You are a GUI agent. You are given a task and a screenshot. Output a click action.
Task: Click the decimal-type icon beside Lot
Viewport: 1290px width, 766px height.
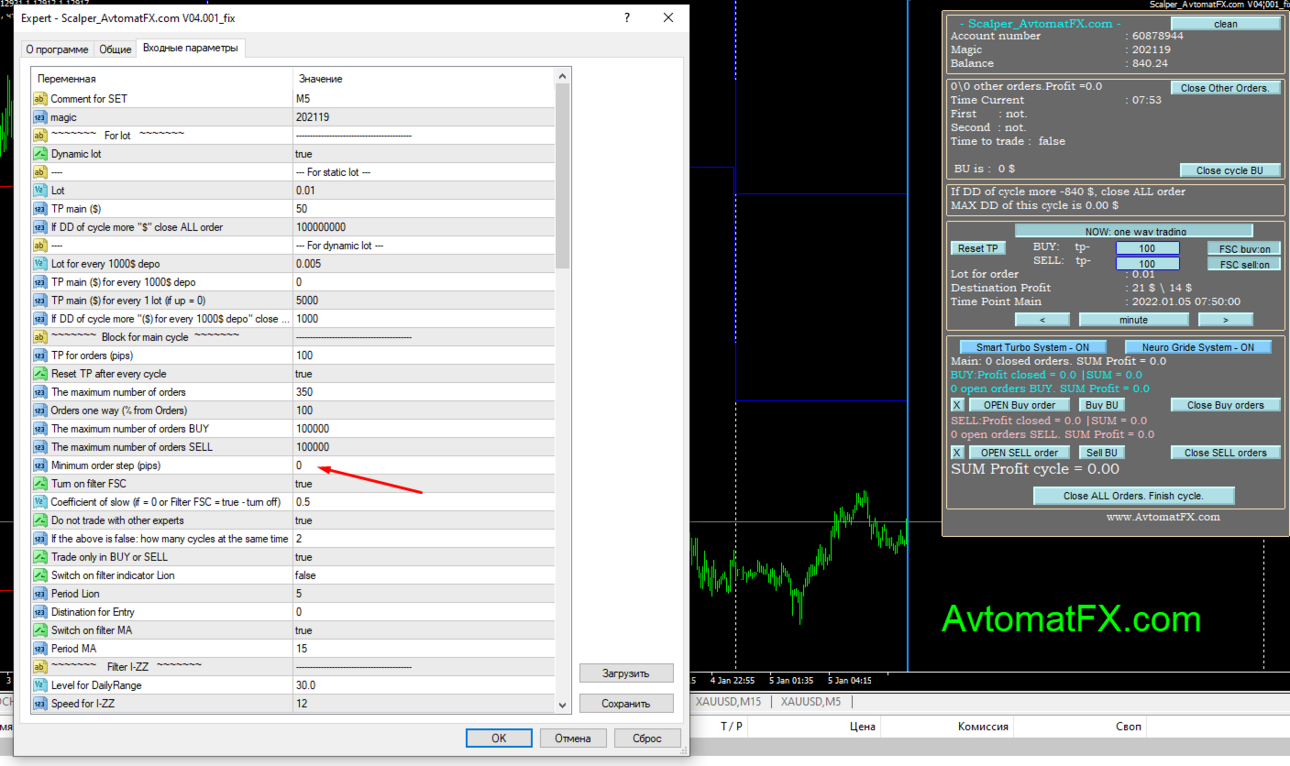(40, 190)
